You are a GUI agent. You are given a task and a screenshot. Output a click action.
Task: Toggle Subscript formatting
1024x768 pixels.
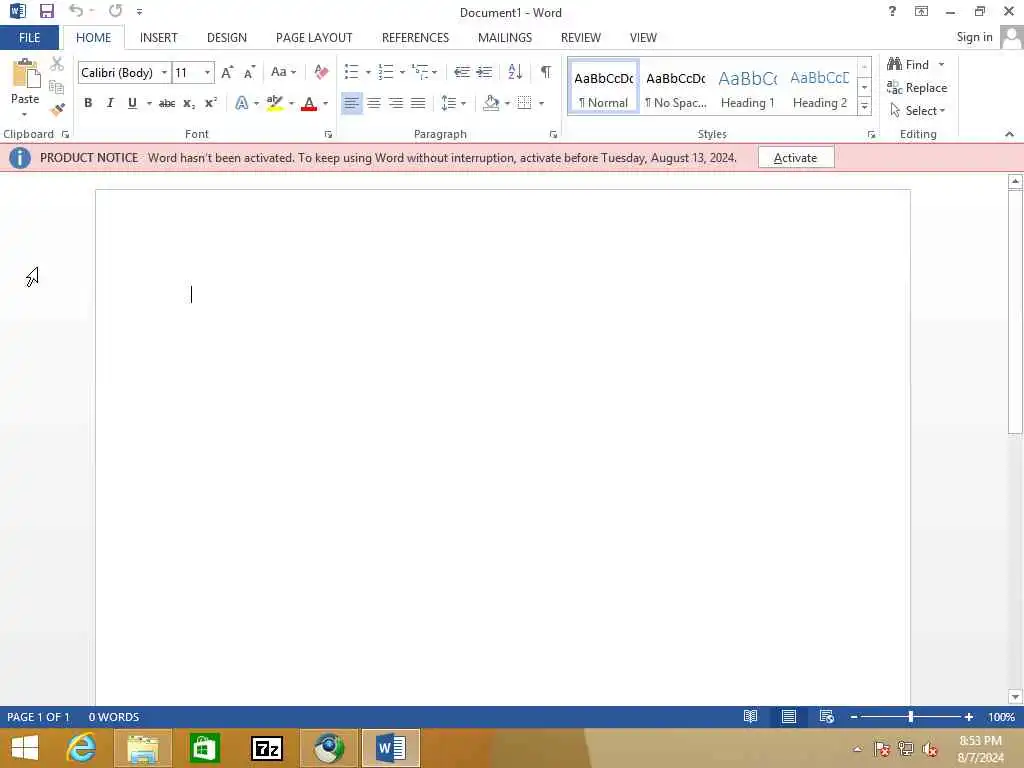[189, 103]
